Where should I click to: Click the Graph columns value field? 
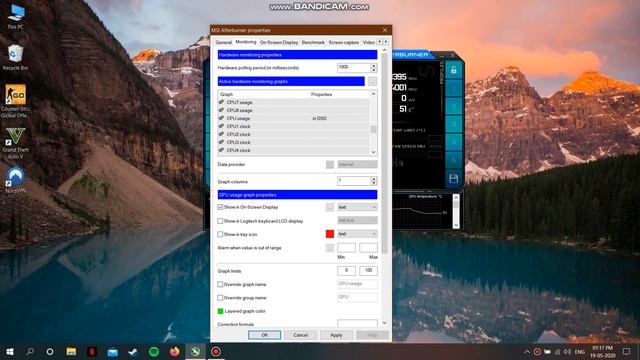pos(354,181)
